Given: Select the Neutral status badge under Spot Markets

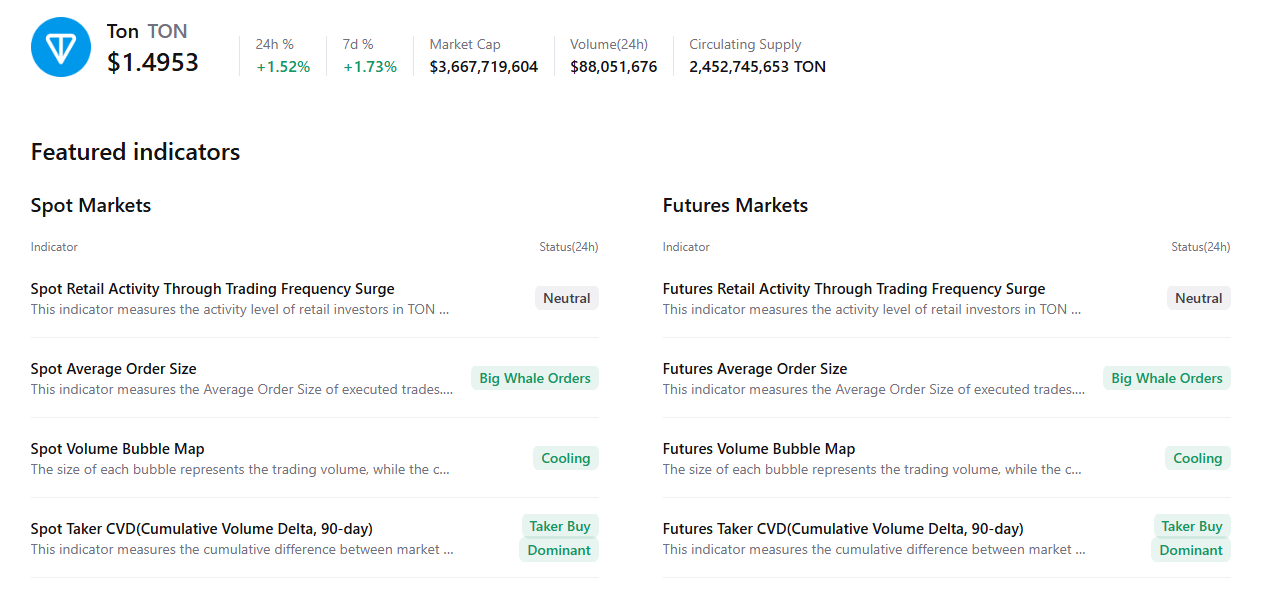Looking at the screenshot, I should click(566, 297).
